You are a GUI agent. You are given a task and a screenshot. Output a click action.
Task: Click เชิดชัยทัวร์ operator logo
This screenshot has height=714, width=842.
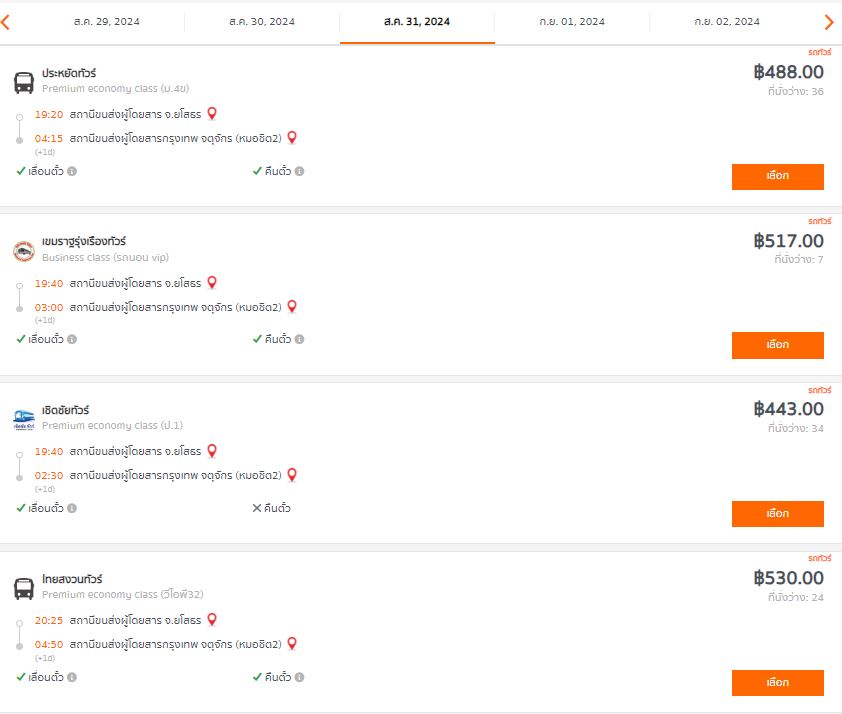(x=24, y=419)
